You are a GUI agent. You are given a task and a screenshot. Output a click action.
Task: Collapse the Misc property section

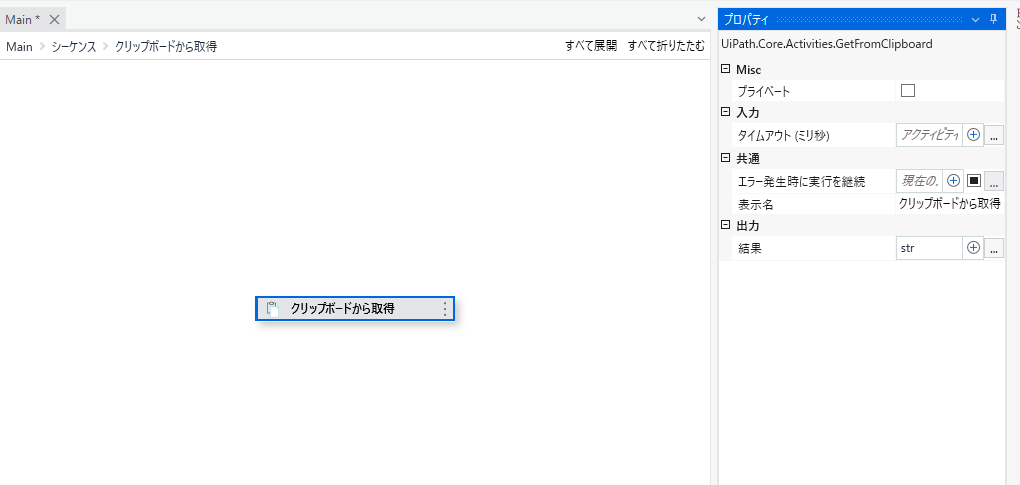[x=725, y=68]
